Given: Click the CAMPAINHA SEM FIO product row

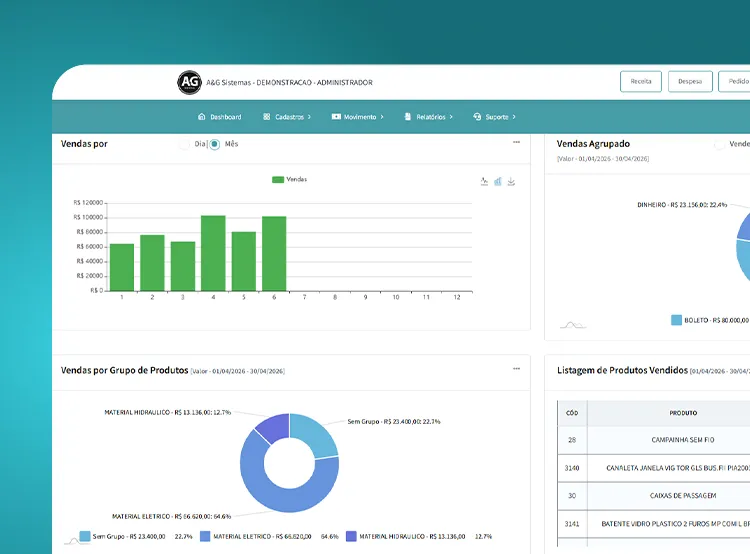Looking at the screenshot, I should pos(654,440).
